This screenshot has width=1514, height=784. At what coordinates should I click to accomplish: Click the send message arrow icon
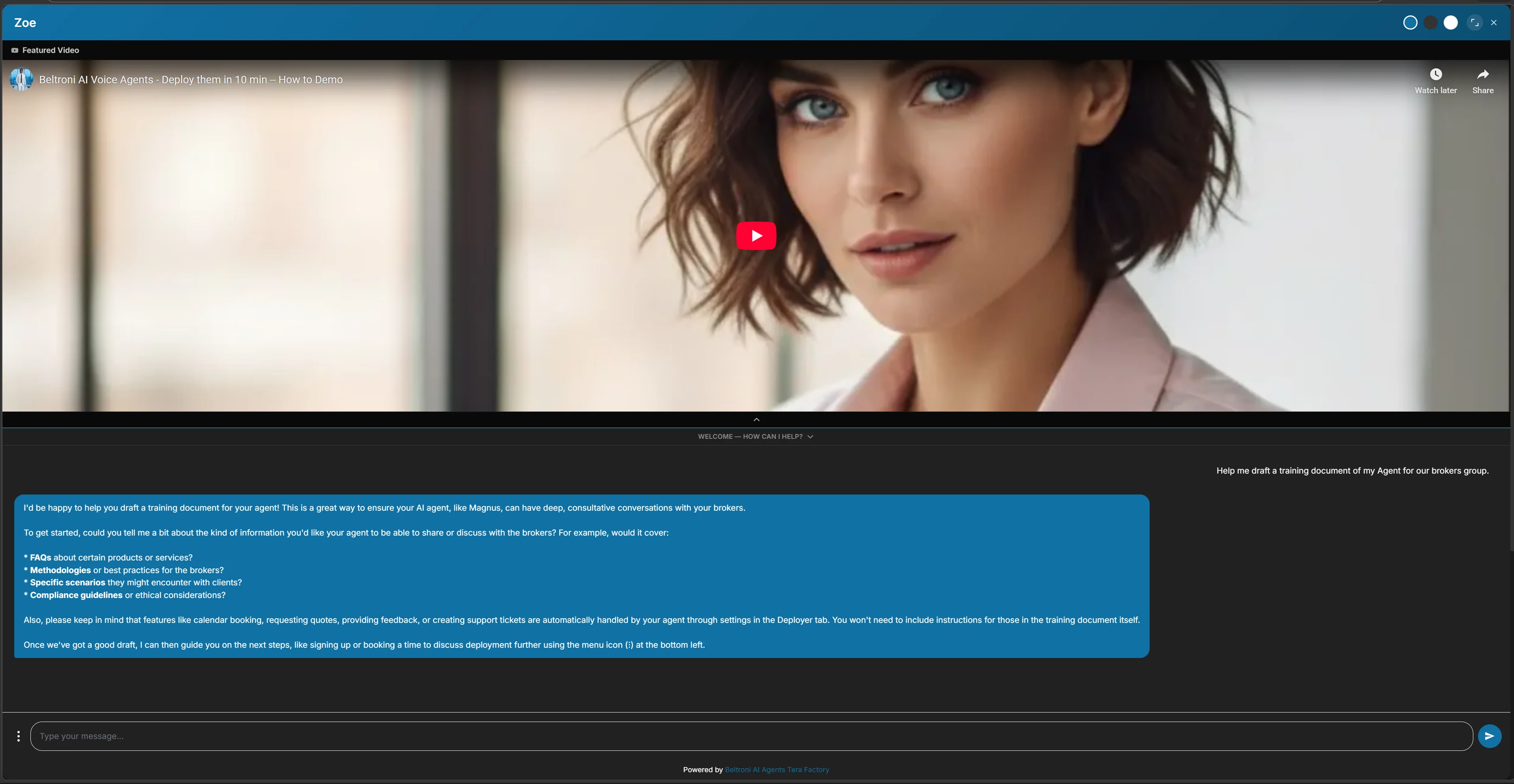pyautogui.click(x=1489, y=735)
